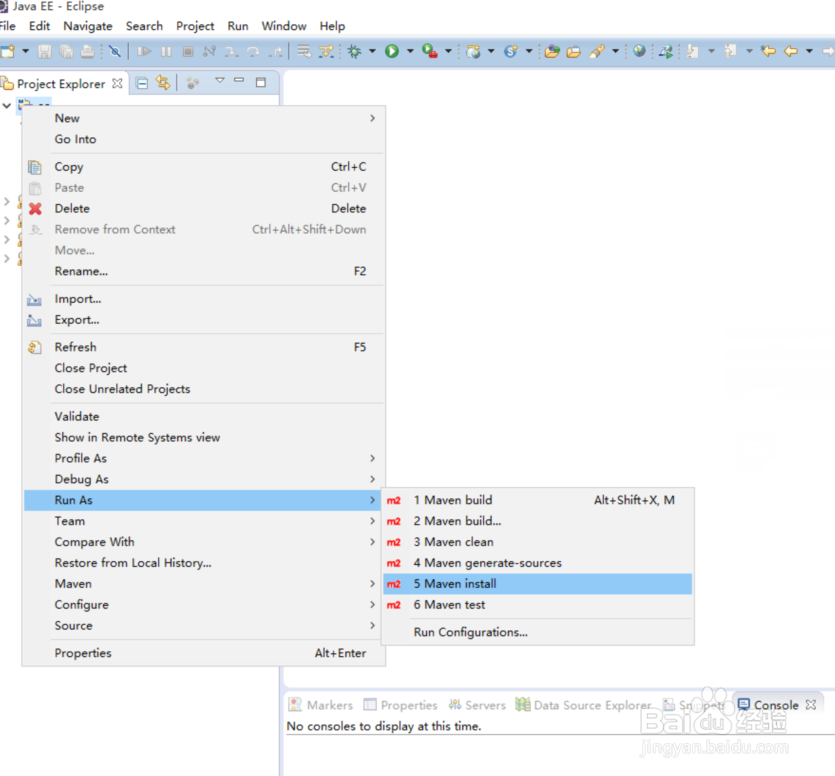Screen dimensions: 835x776
Task: Maximize the Project Explorer panel
Action: [261, 83]
